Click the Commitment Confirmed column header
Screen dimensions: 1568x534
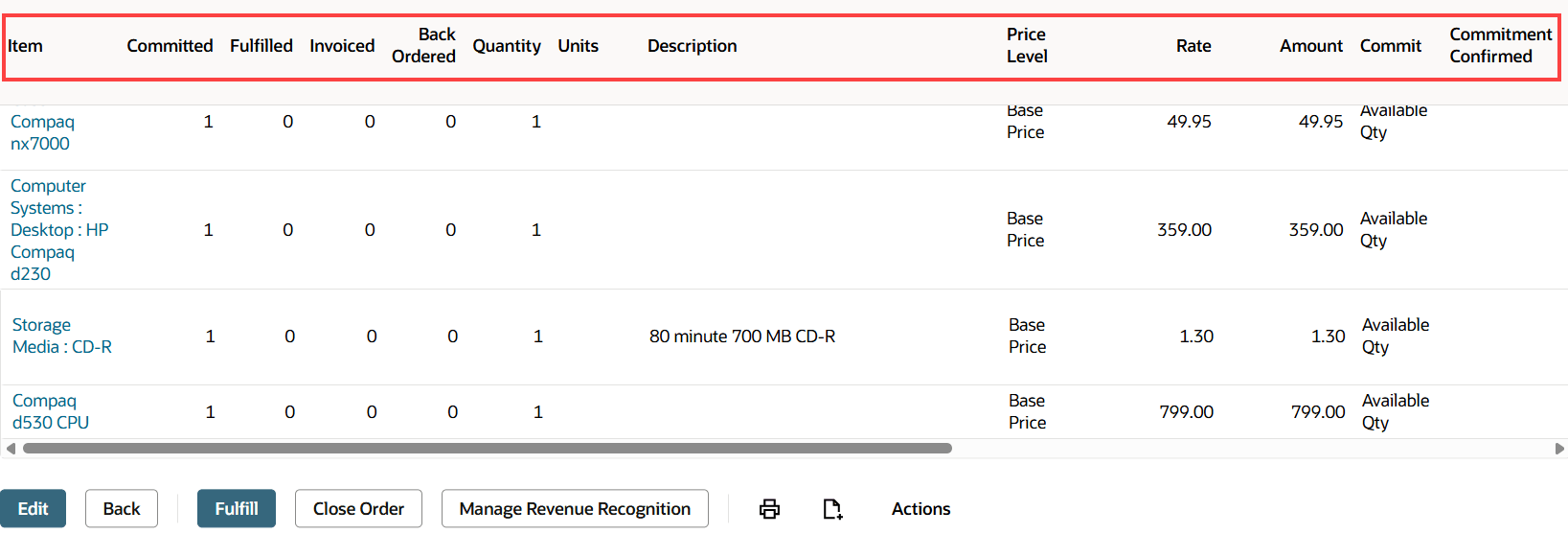pos(1501,45)
